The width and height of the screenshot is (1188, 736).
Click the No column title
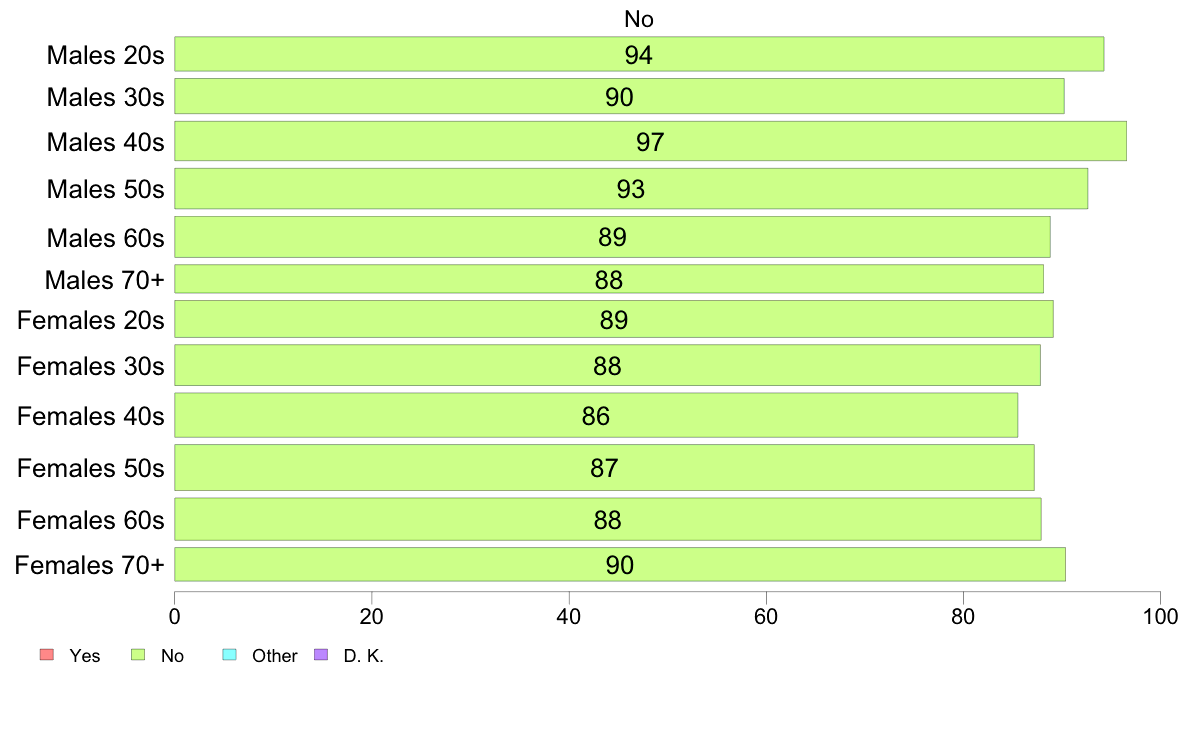point(639,19)
